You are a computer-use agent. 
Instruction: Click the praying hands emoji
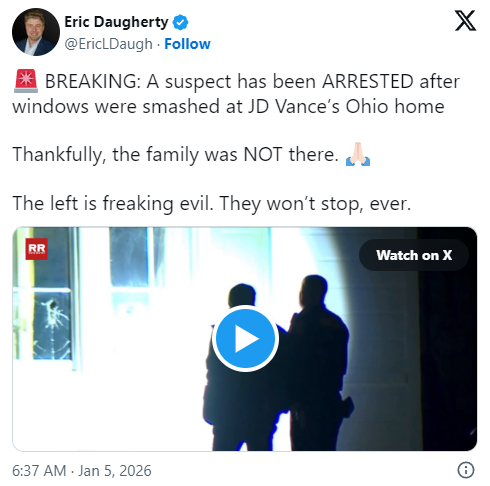358,154
